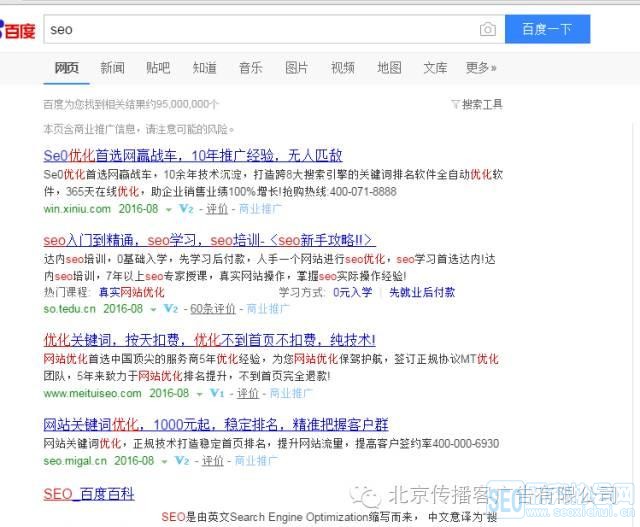Click the 先就业后付款 link
This screenshot has width=640, height=527.
tap(422, 292)
